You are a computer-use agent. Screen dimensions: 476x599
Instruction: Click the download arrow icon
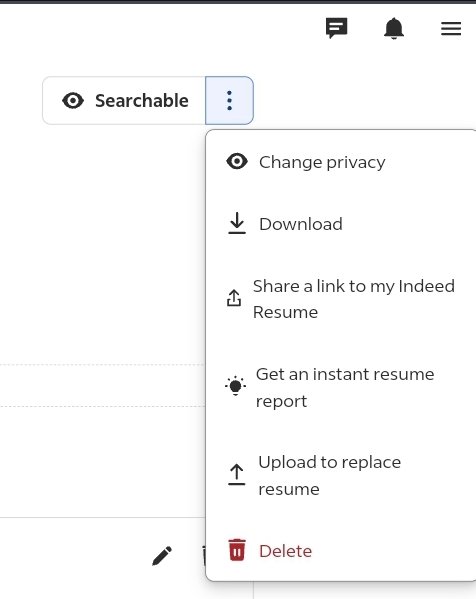tap(237, 223)
